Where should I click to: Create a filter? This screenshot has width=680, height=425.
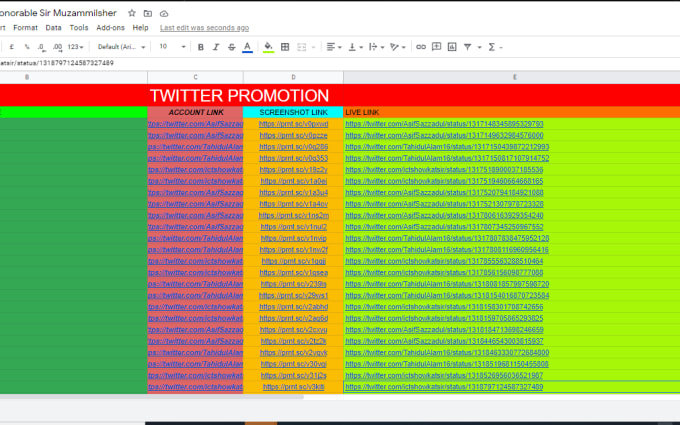pyautogui.click(x=468, y=47)
